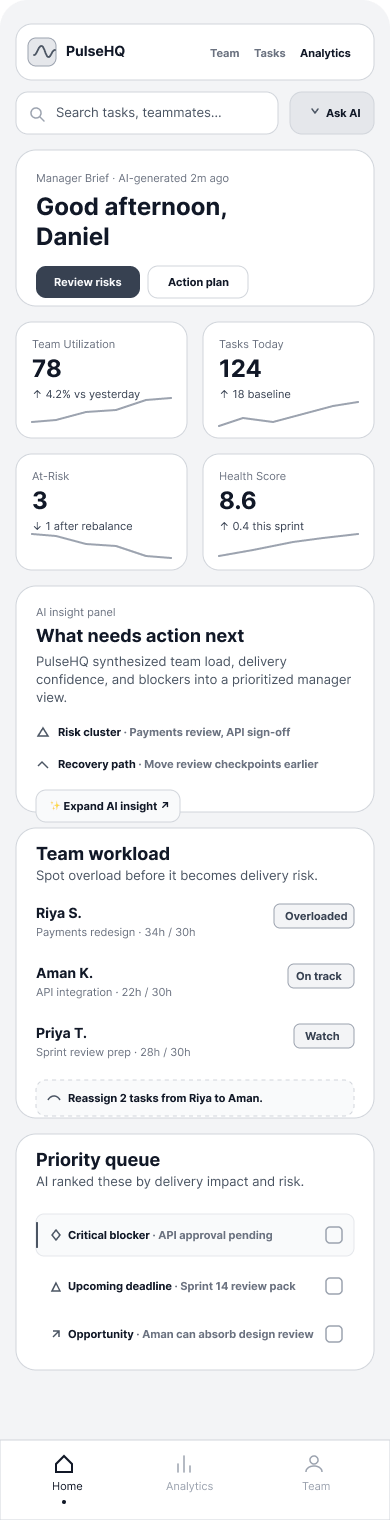Focus the Search tasks, teammates field

[x=147, y=113]
